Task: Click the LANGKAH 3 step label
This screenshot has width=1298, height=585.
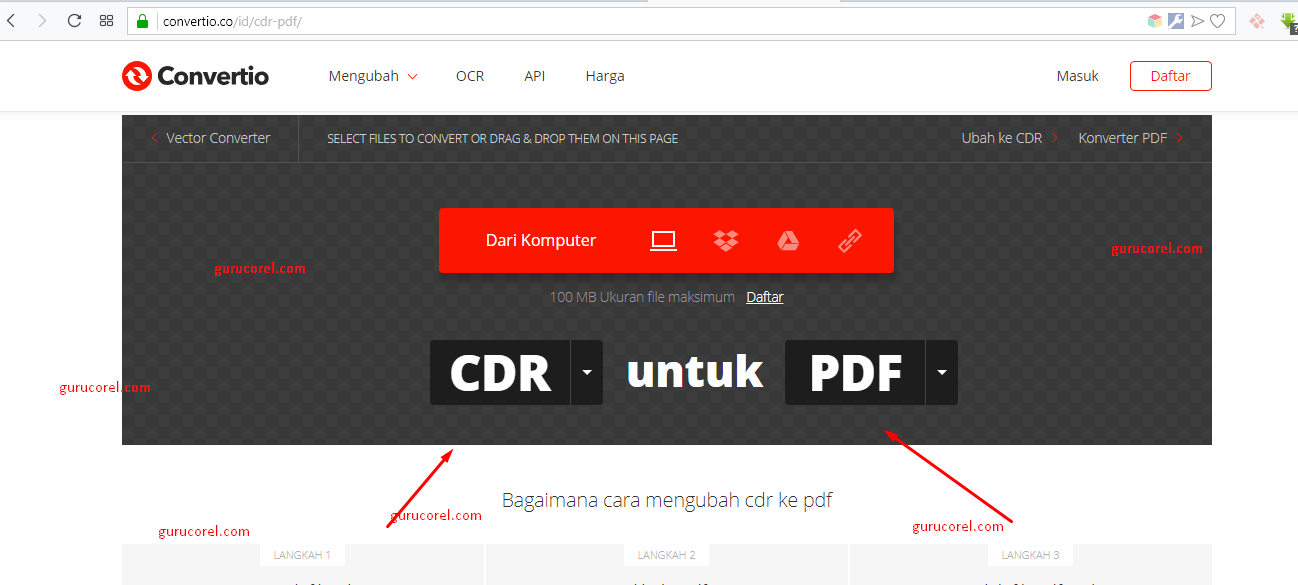Action: 1030,555
